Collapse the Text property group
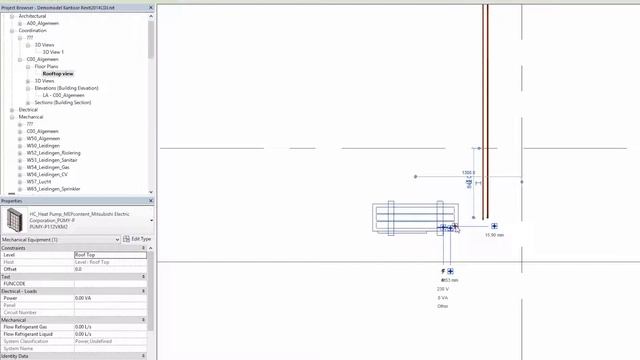Viewport: 640px width, 360px height. pyautogui.click(x=143, y=277)
